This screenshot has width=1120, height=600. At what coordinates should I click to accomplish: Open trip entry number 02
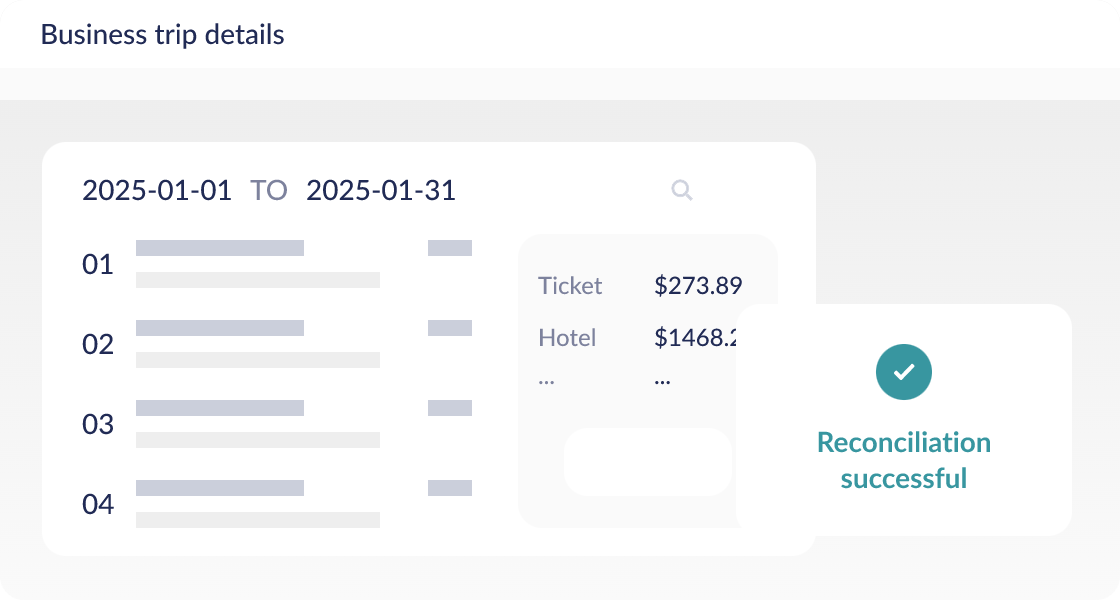[98, 345]
